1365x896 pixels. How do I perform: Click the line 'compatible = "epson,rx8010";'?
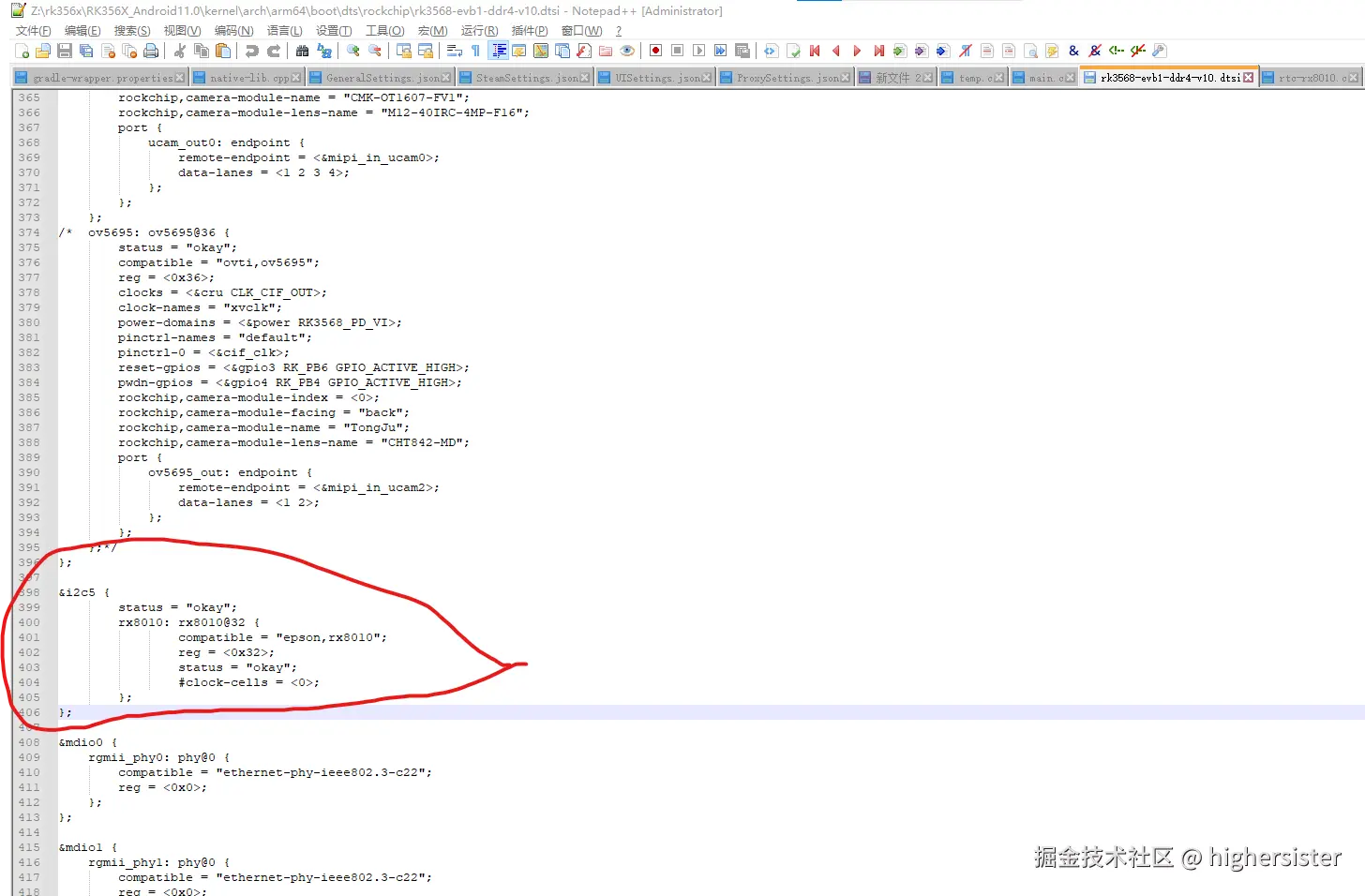282,637
